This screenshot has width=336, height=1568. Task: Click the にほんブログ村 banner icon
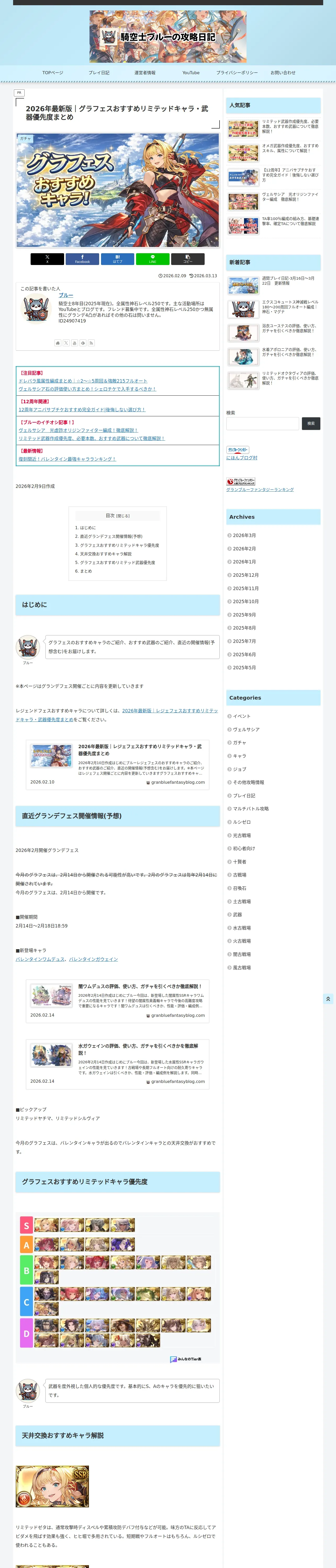pos(238,450)
